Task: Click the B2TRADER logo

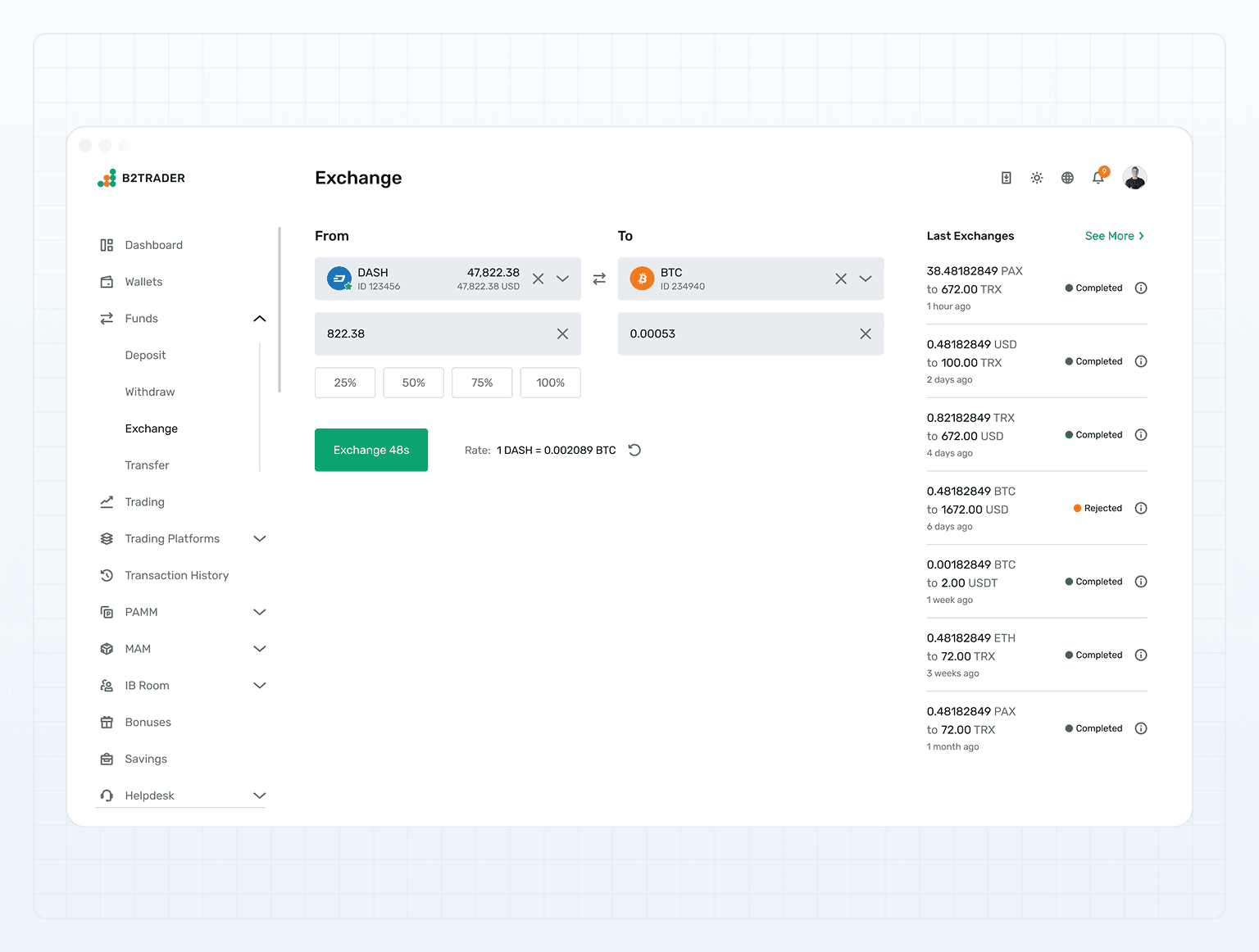Action: (141, 178)
